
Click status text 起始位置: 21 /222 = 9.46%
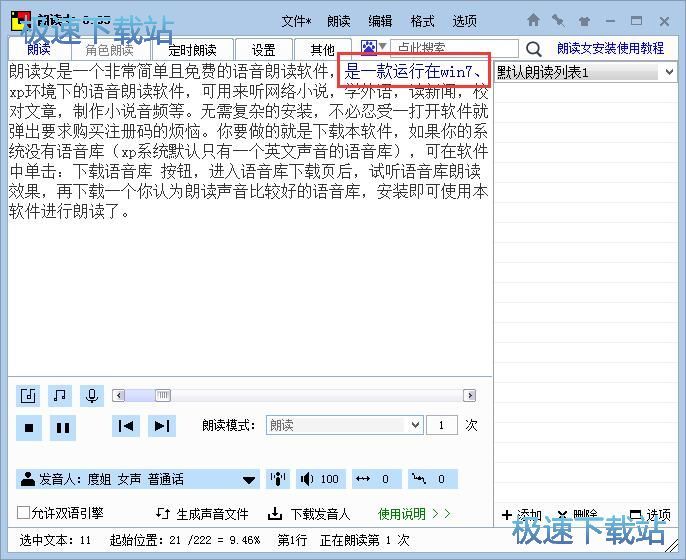click(x=185, y=540)
